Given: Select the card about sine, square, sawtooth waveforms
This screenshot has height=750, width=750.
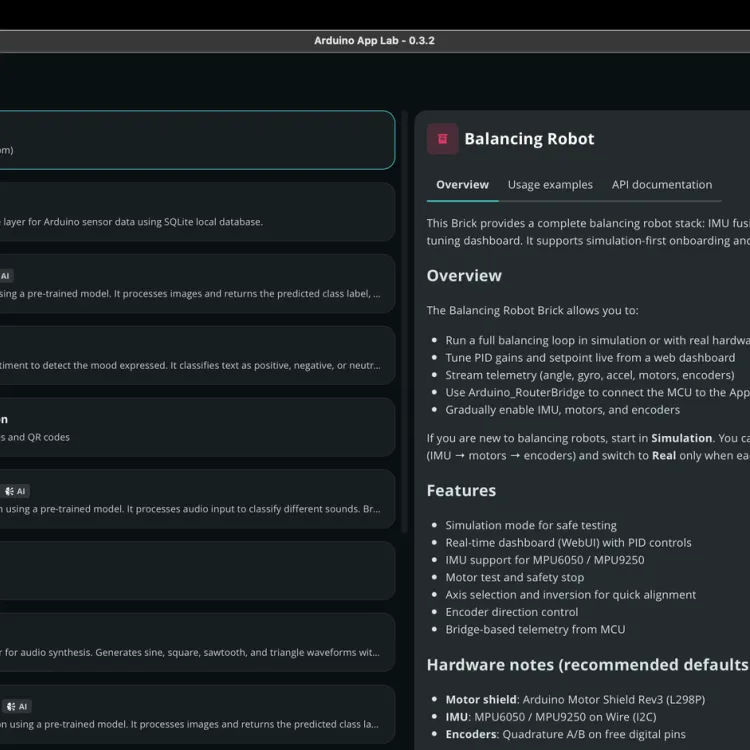Looking at the screenshot, I should [x=197, y=642].
